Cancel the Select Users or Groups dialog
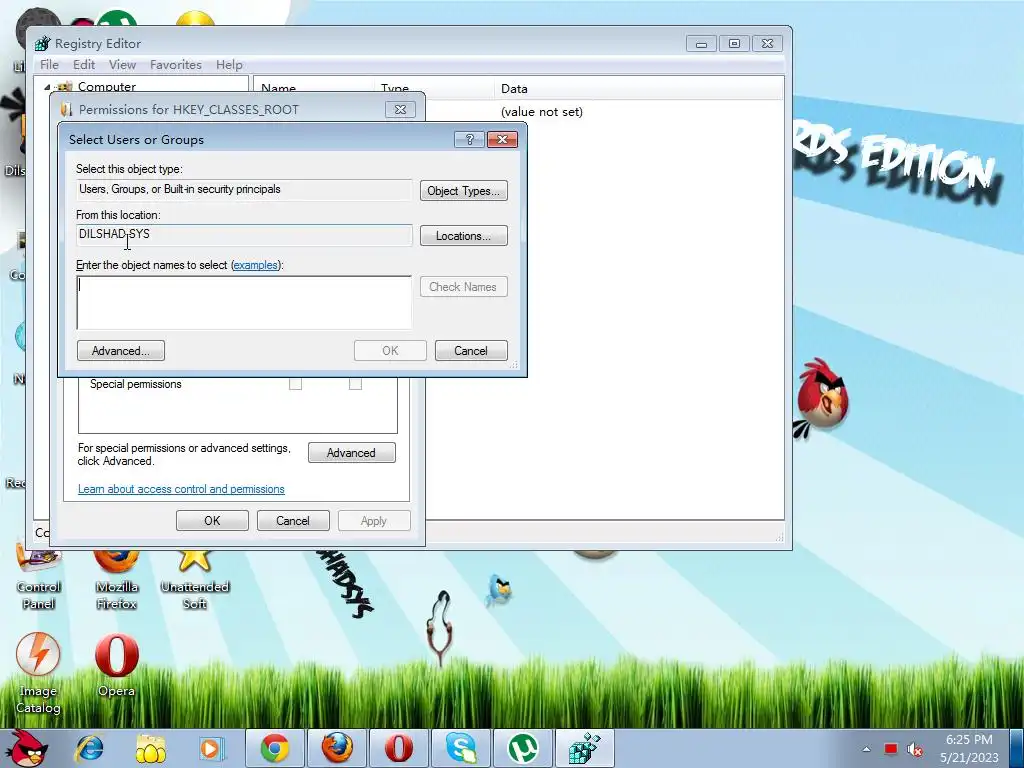The width and height of the screenshot is (1024, 768). tap(471, 351)
